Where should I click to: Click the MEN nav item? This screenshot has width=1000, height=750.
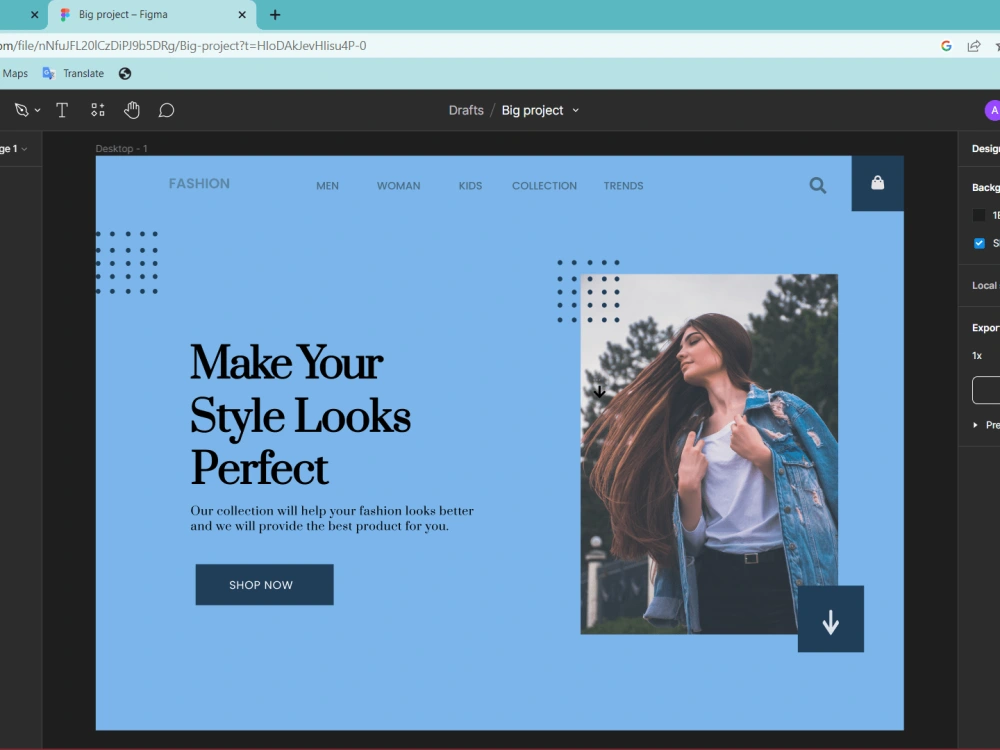(327, 186)
